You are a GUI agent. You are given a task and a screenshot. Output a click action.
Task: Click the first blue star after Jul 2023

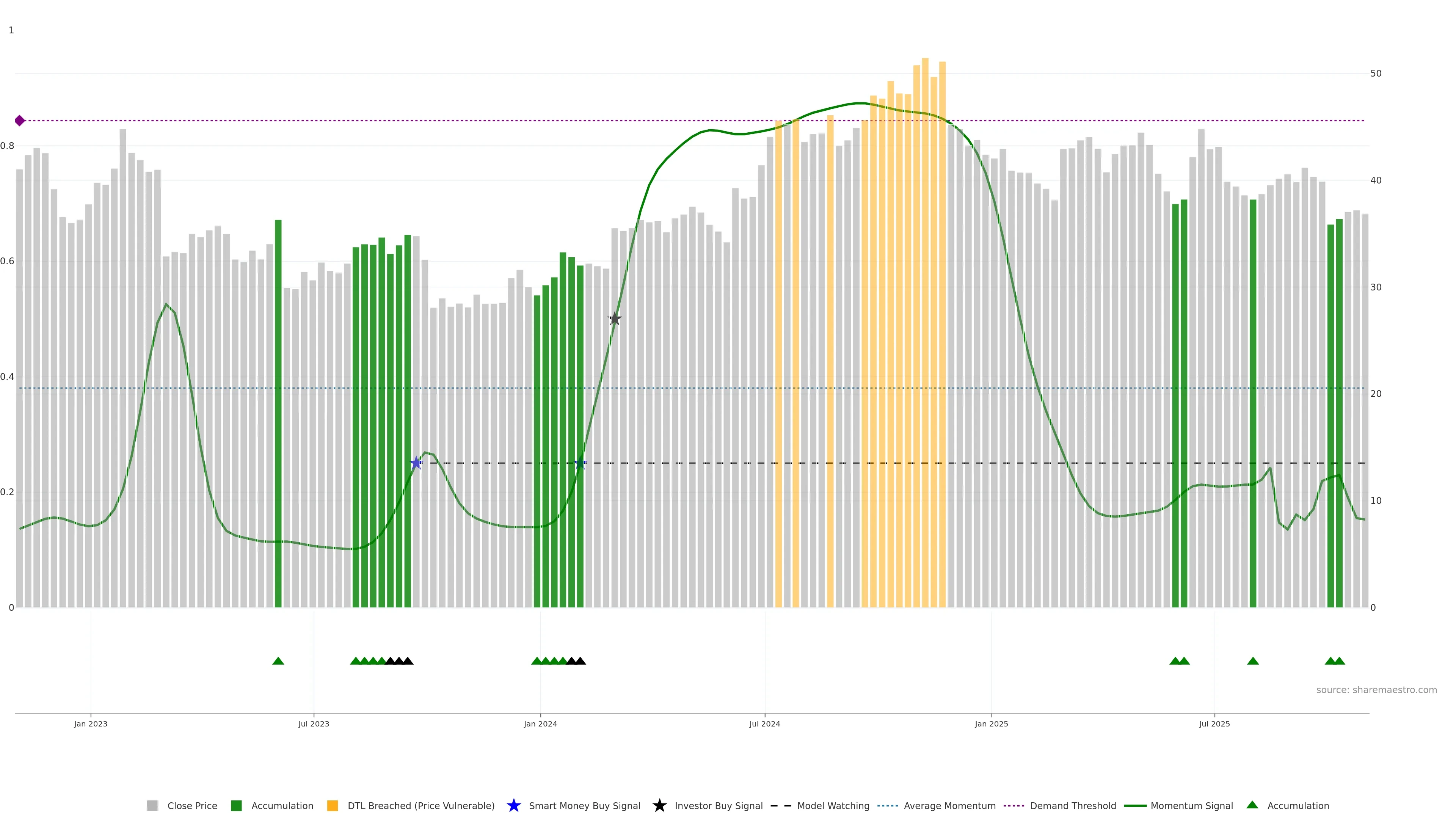coord(417,463)
